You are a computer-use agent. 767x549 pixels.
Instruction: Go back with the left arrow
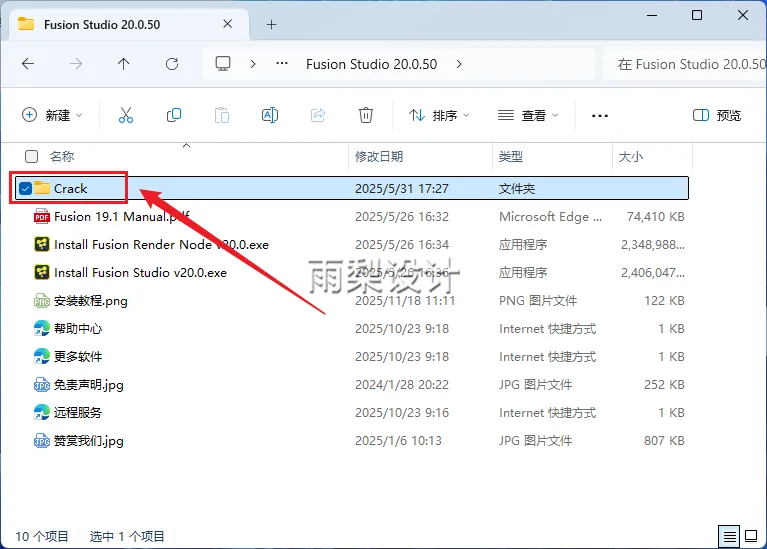(x=28, y=64)
